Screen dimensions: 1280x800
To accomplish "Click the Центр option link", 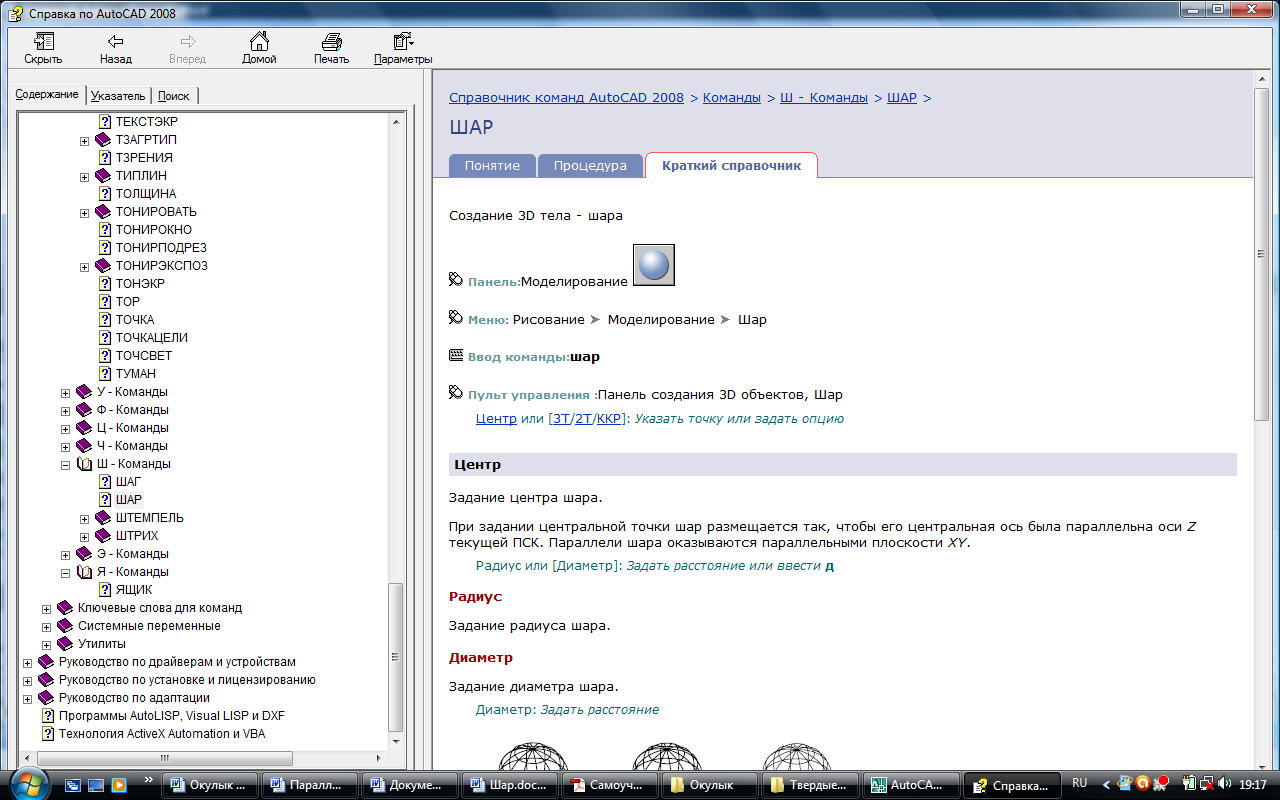I will [x=496, y=419].
